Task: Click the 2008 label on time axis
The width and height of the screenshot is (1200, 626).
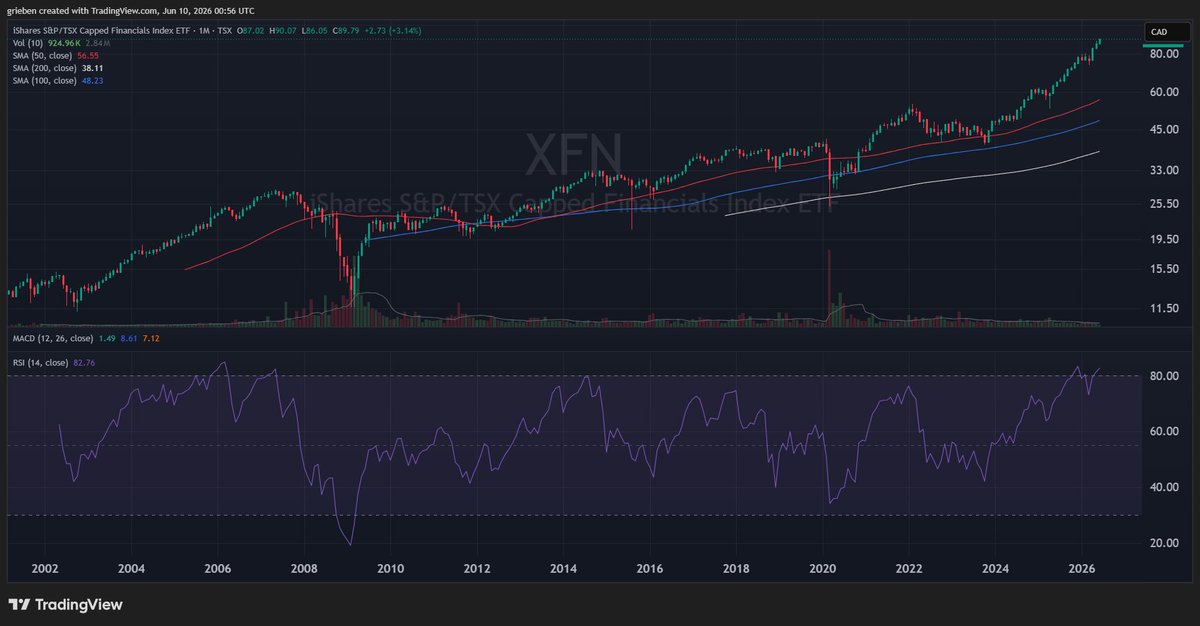Action: pos(304,568)
